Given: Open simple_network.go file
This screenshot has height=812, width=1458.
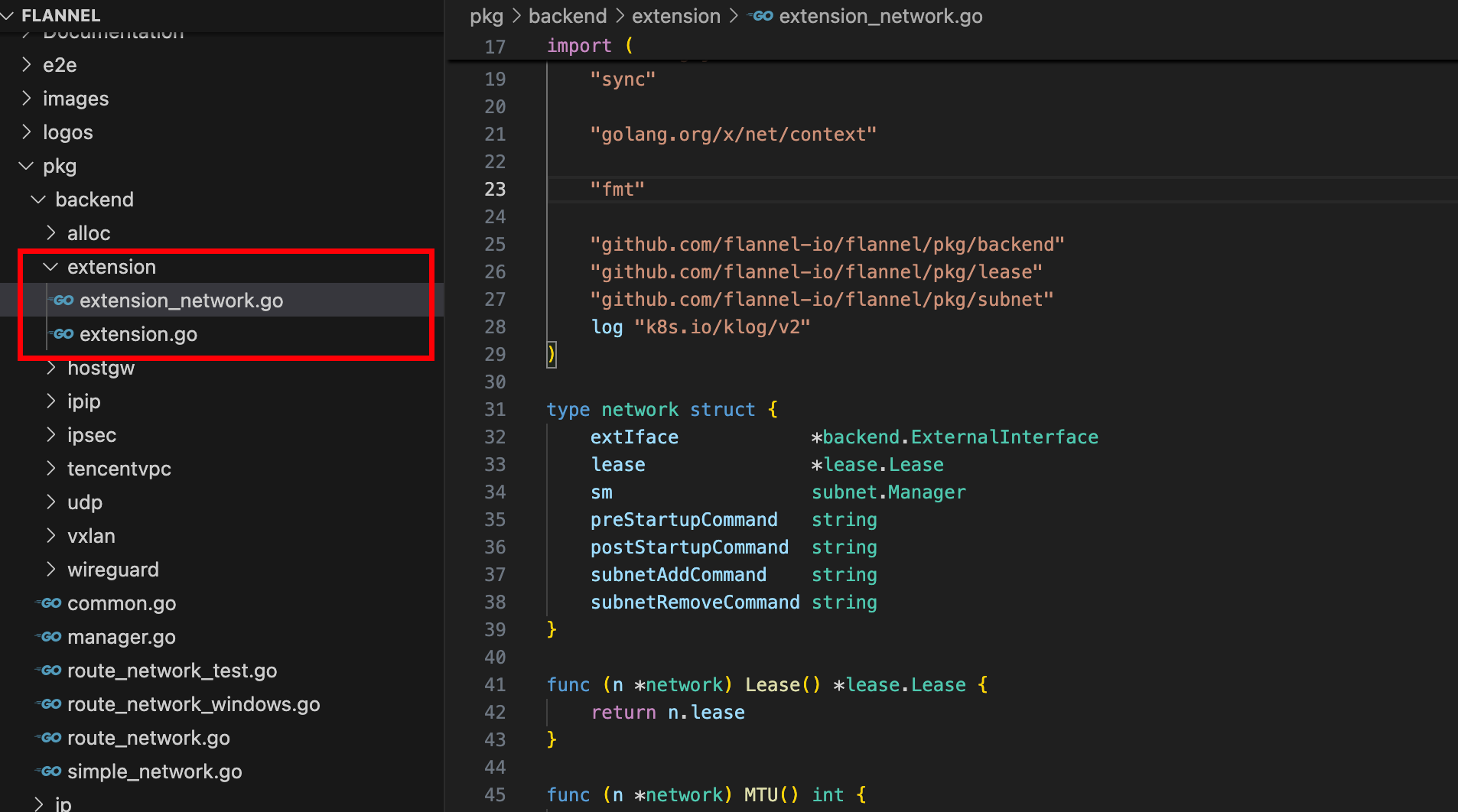Looking at the screenshot, I should click(155, 771).
